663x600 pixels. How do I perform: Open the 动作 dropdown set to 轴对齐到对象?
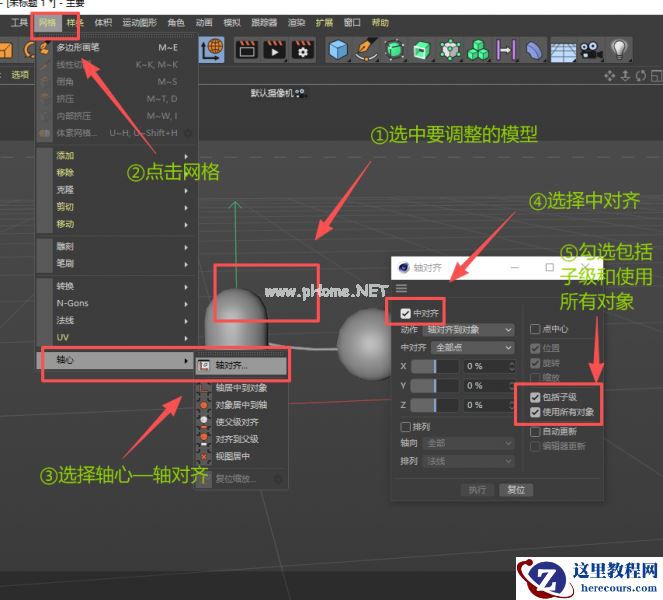click(469, 330)
